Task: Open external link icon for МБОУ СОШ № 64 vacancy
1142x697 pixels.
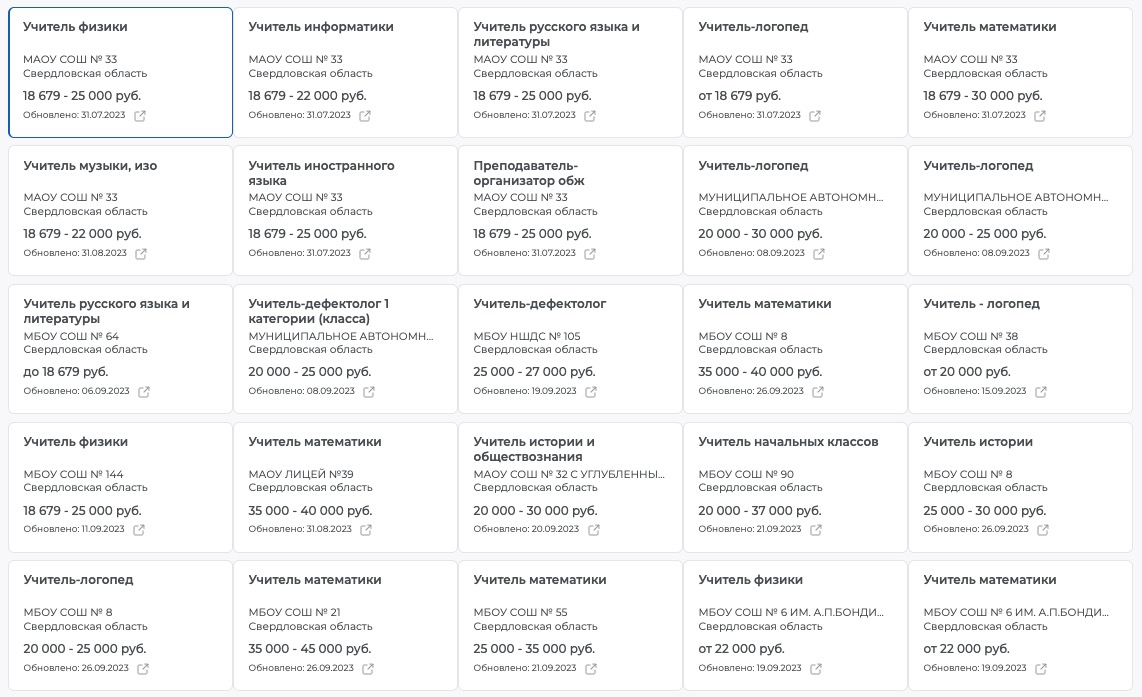Action: pos(144,392)
